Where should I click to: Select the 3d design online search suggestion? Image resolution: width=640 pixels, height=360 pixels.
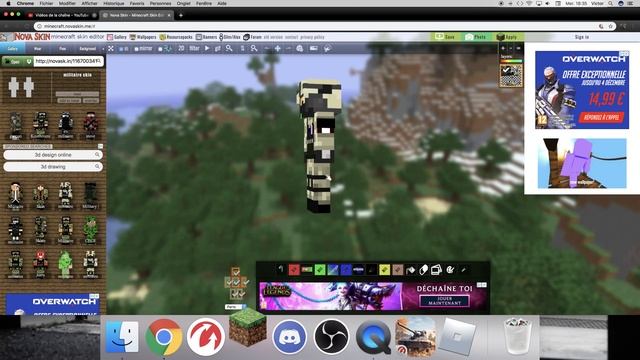coord(53,155)
